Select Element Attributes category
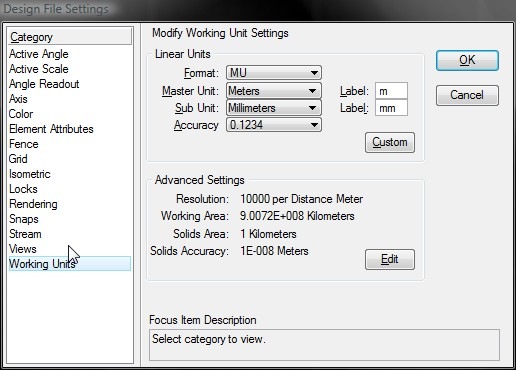This screenshot has height=370, width=516. [51, 129]
